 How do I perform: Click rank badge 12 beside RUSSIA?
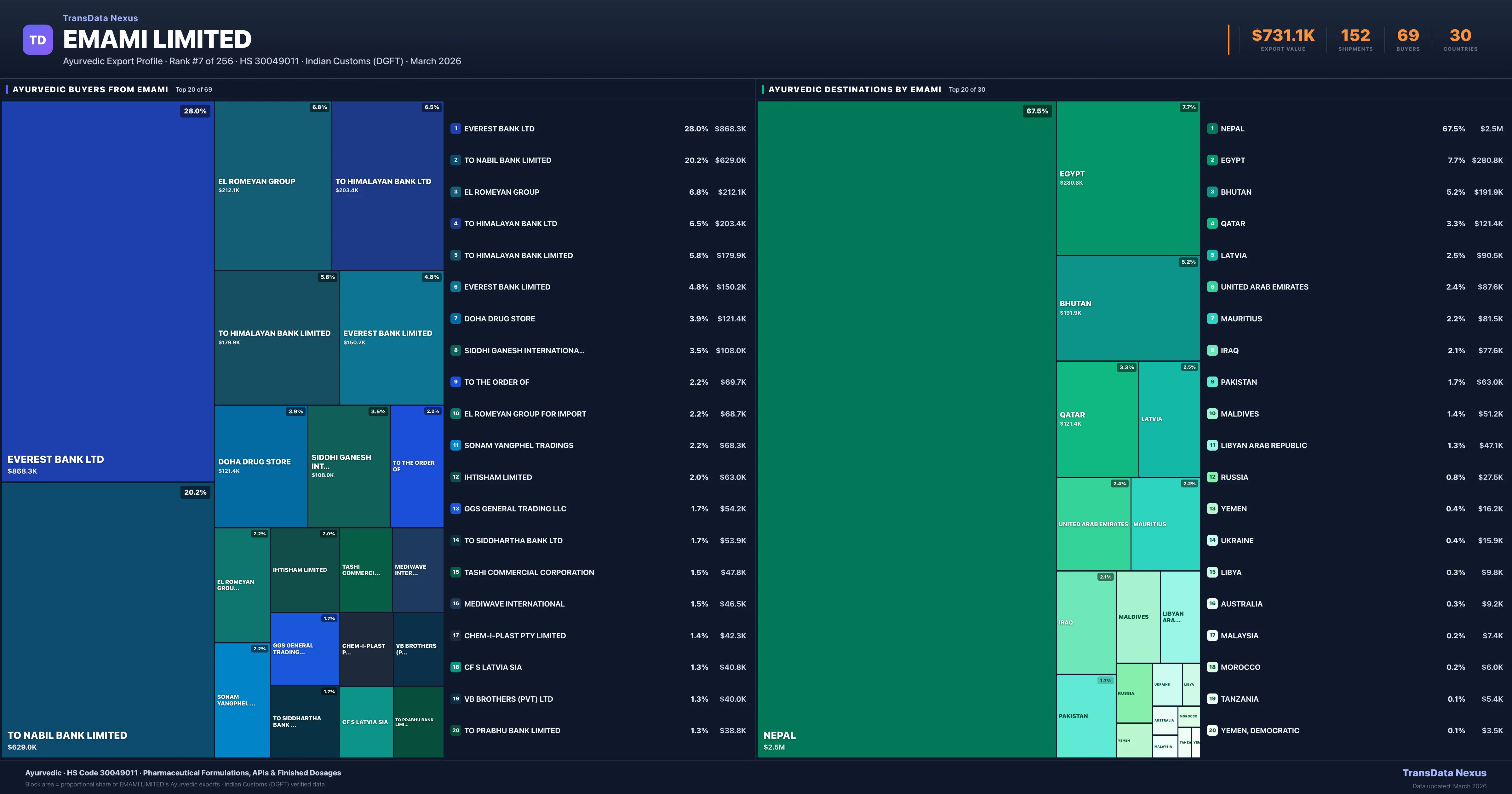pyautogui.click(x=1212, y=477)
